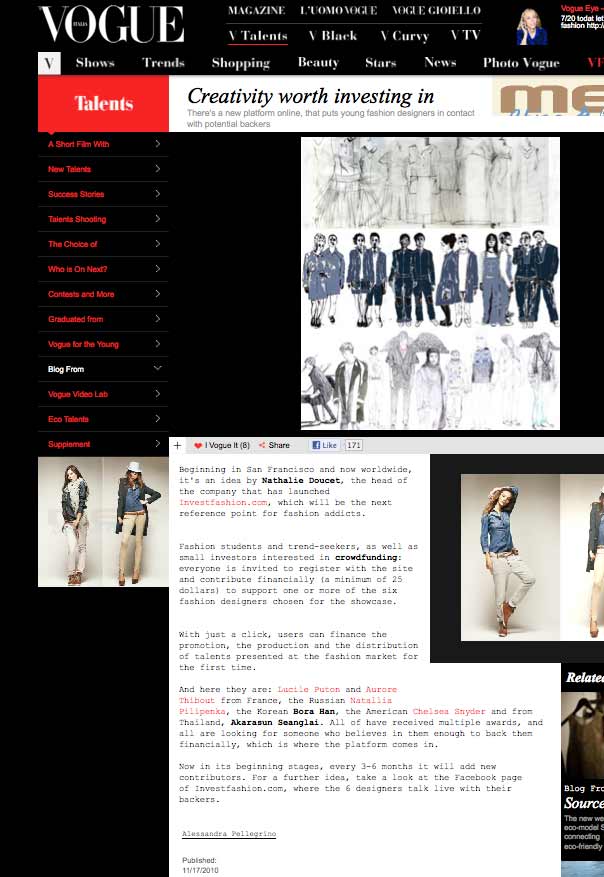Viewport: 604px width, 877px height.
Task: Click the Like count 171 box
Action: [353, 445]
